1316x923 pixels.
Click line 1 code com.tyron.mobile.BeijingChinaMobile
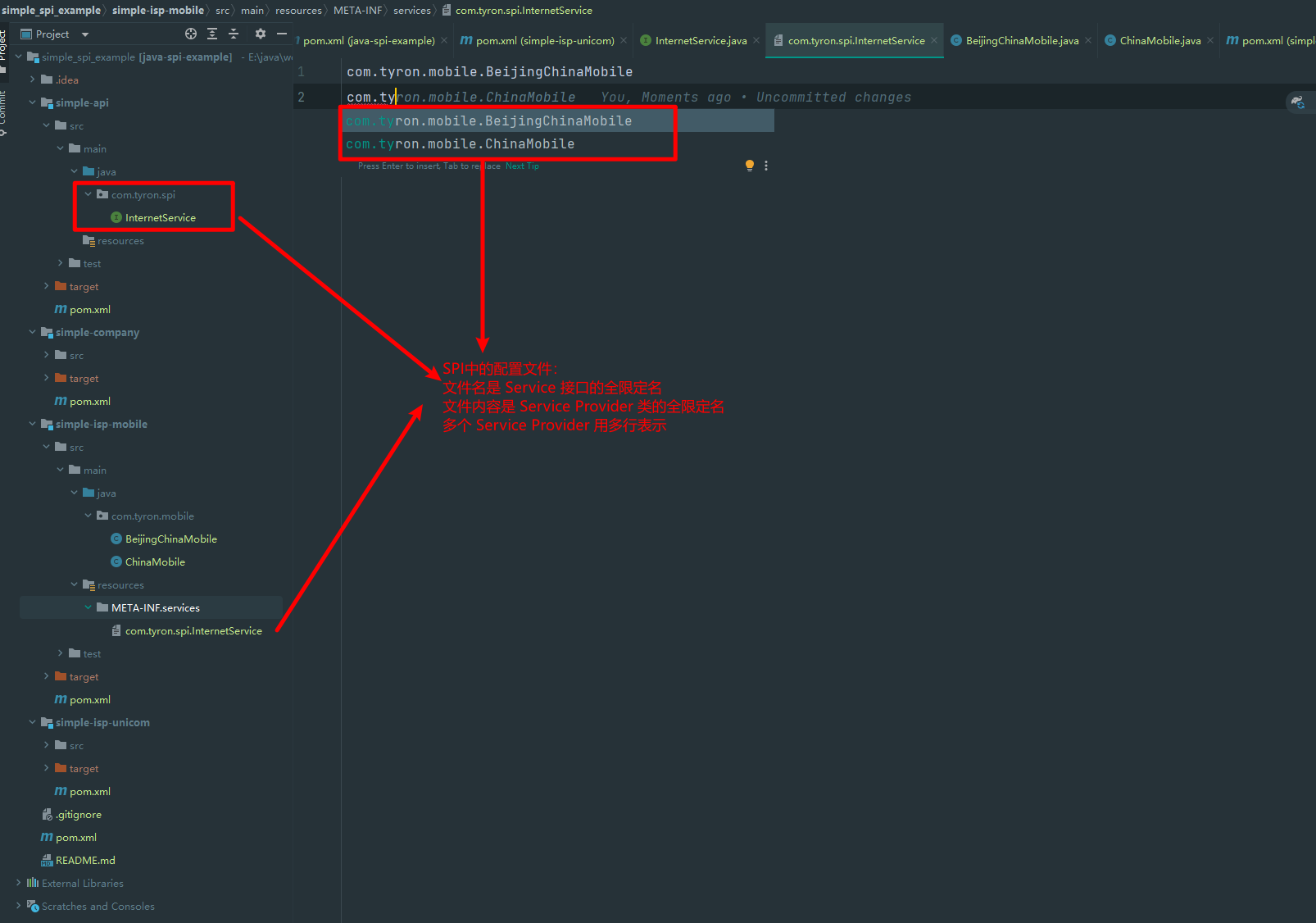489,71
